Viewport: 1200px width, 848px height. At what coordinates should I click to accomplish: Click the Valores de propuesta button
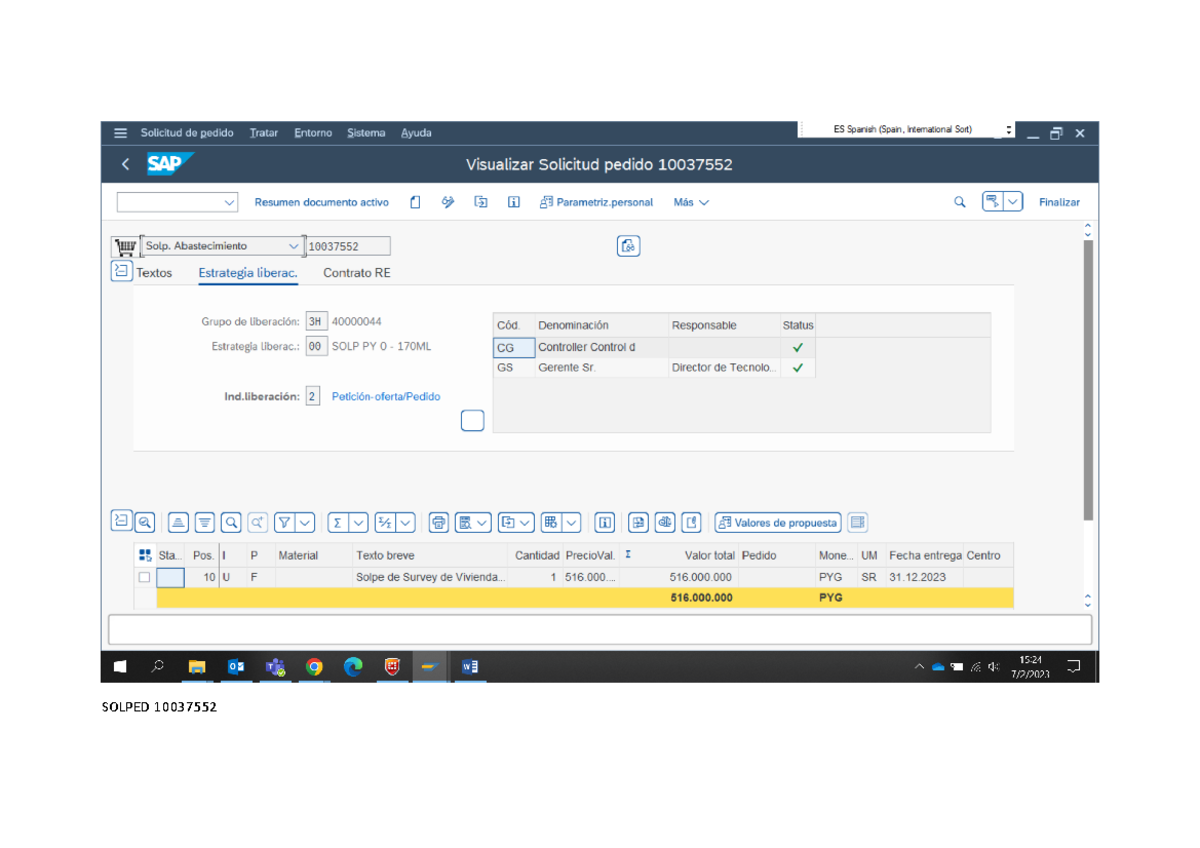tap(778, 522)
